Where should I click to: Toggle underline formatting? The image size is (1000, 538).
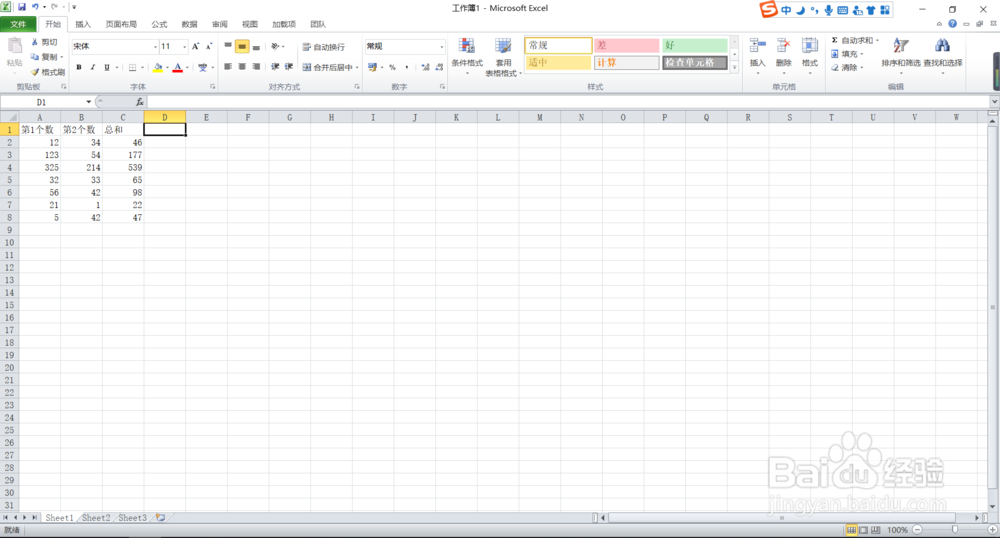pos(107,67)
